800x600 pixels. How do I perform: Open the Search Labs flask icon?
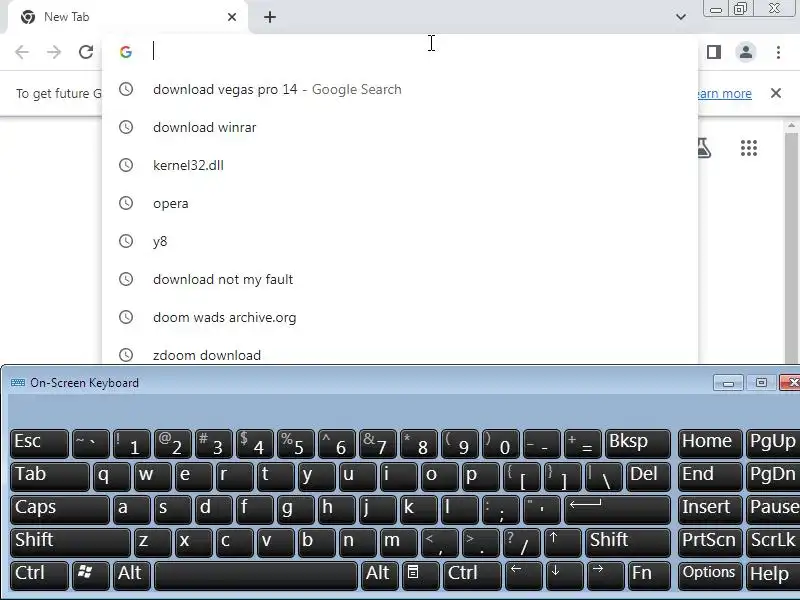point(704,148)
